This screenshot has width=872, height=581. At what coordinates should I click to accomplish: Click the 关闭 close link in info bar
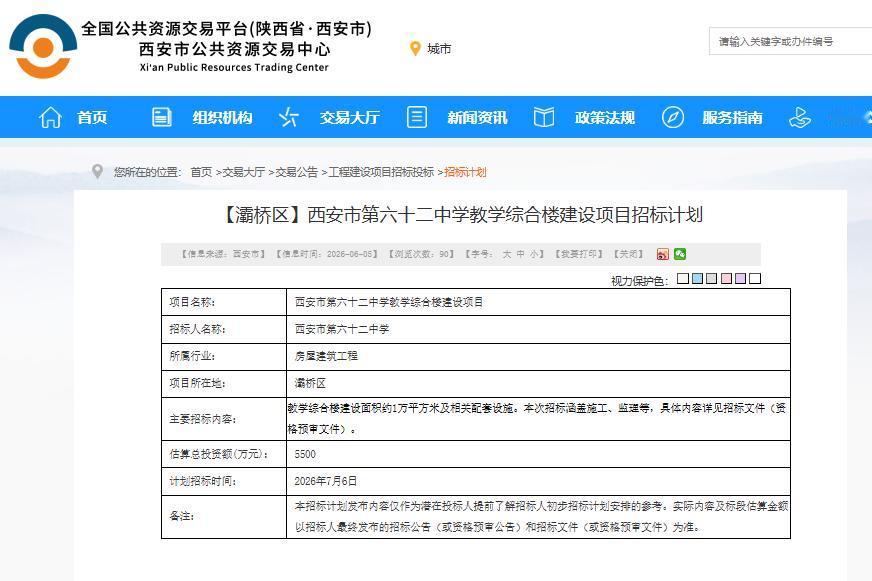628,254
